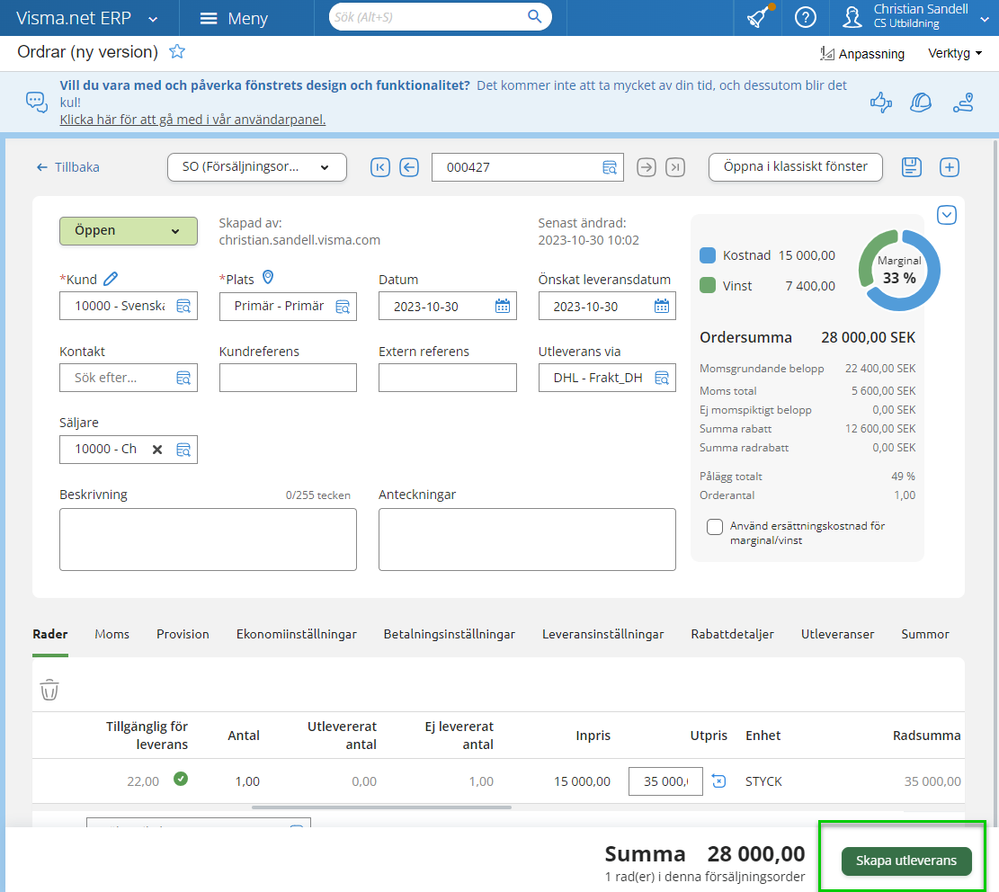Open the Visma.net ERP product dropdown
Image resolution: width=999 pixels, height=892 pixels.
coord(153,19)
